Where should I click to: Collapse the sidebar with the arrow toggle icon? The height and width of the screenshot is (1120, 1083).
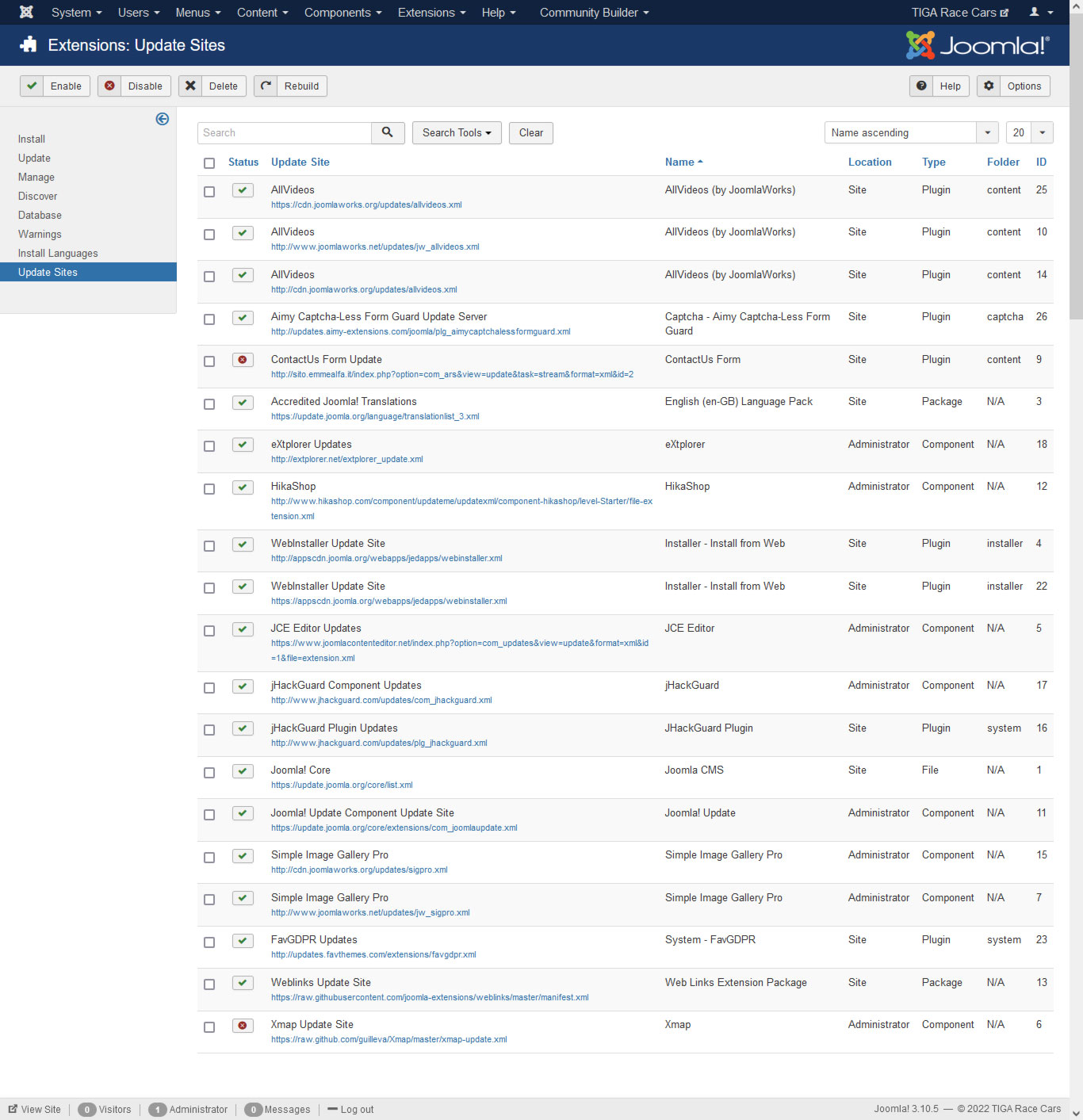pyautogui.click(x=163, y=119)
